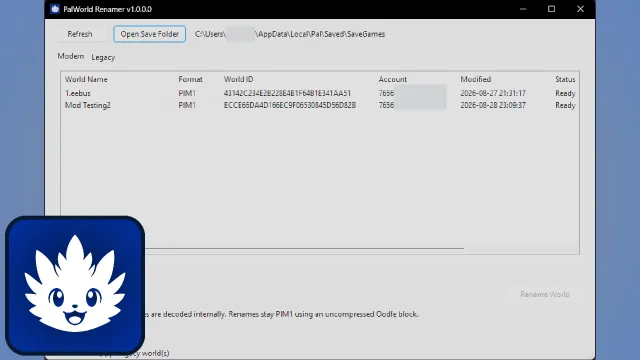
Task: Click world ID 43142C234E2B228E4B1F64B1E341AA51
Action: pyautogui.click(x=287, y=93)
